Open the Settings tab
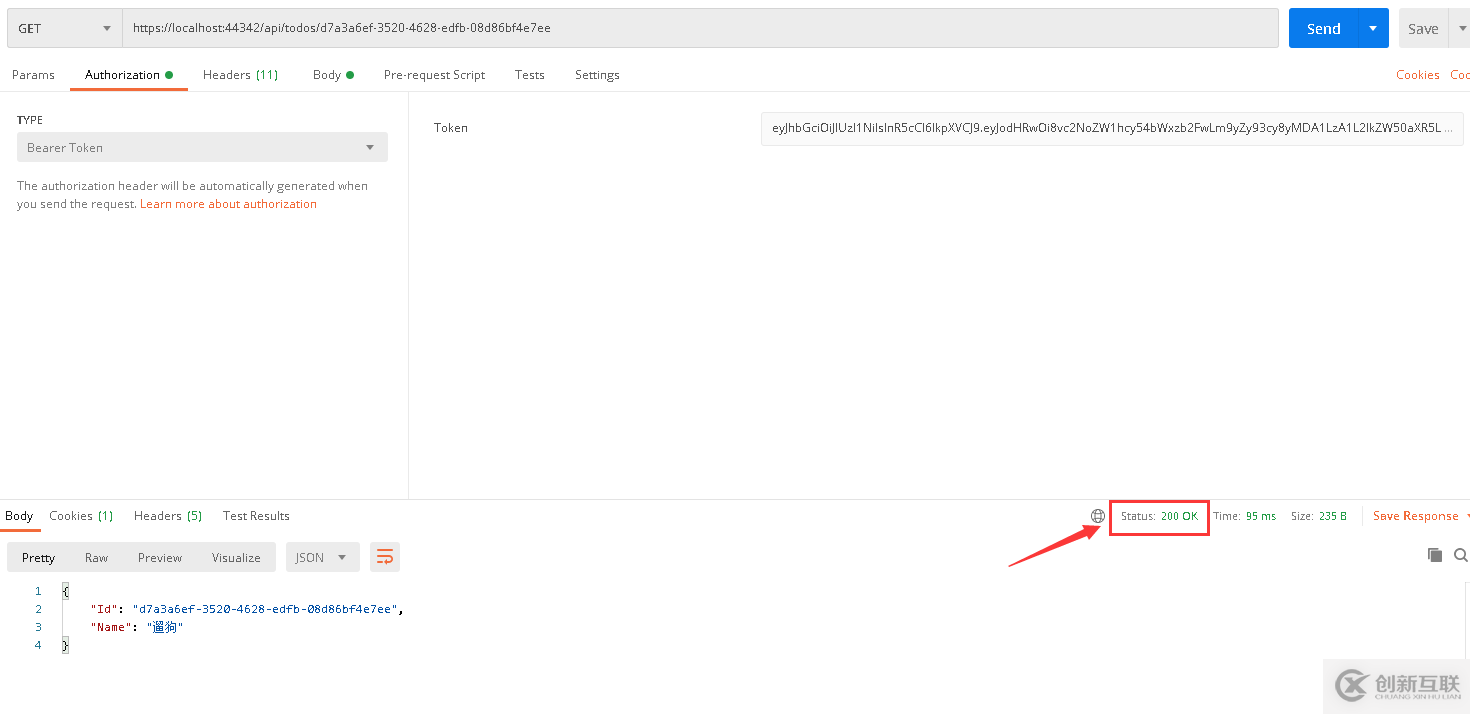This screenshot has height=714, width=1470. click(x=597, y=75)
